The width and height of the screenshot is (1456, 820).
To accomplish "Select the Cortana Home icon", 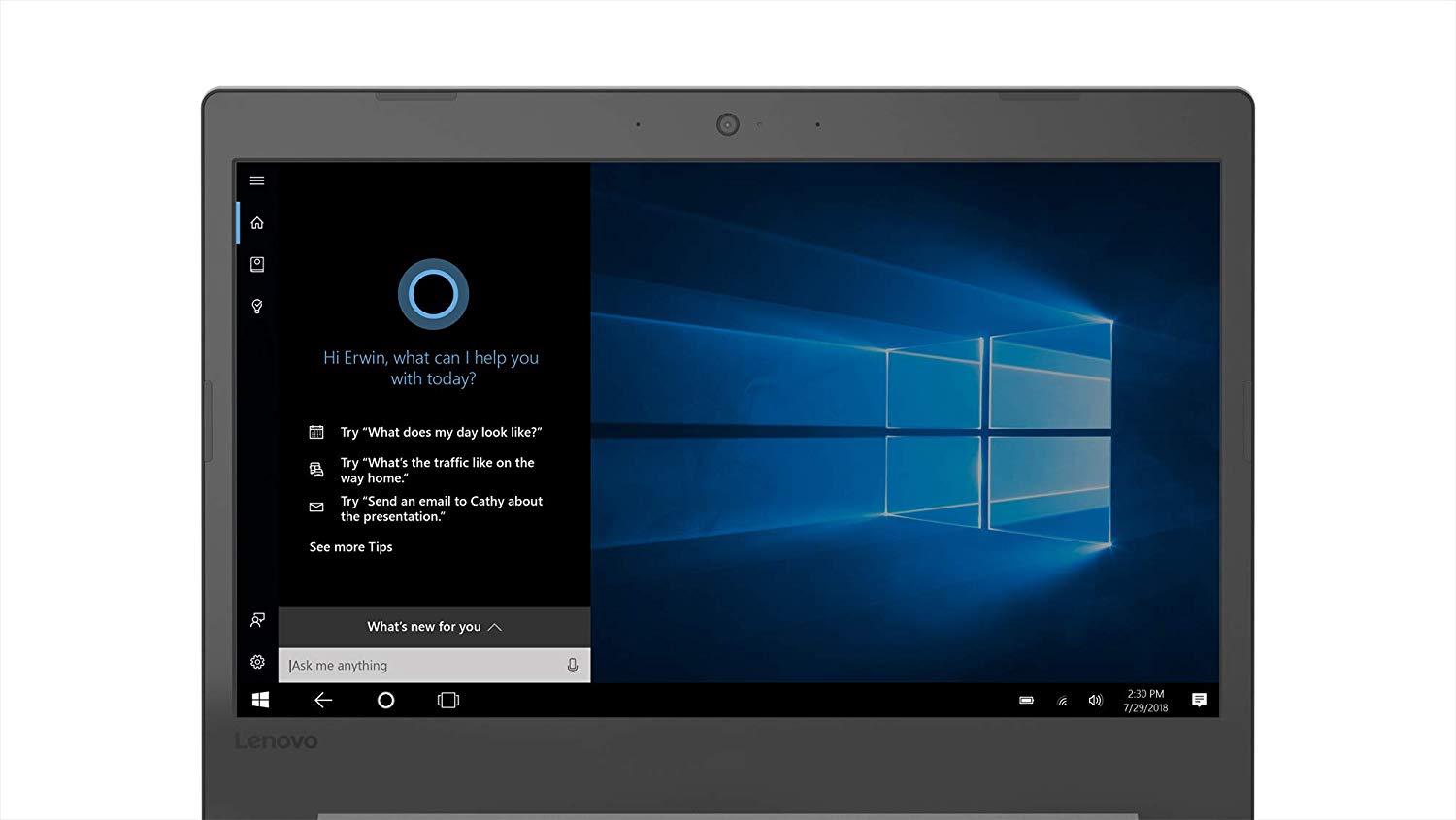I will pos(257,223).
